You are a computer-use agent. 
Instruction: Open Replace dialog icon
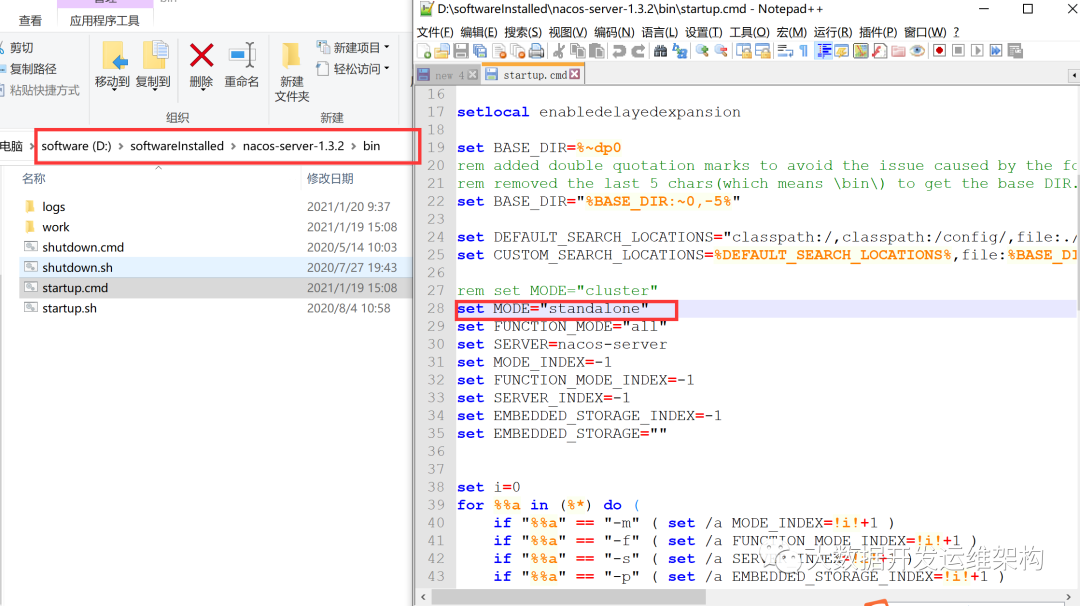(679, 51)
